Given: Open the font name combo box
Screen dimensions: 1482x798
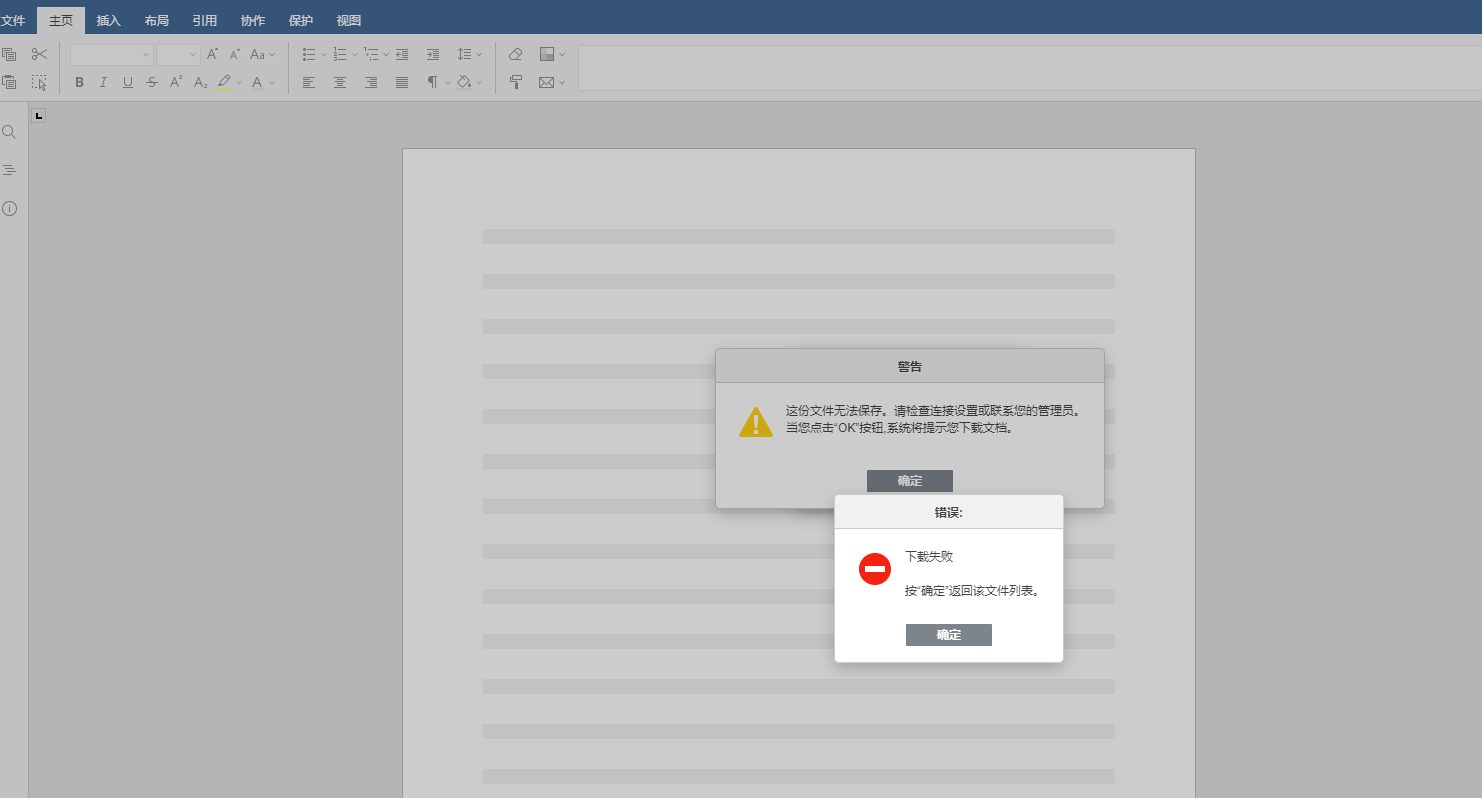Looking at the screenshot, I should (111, 54).
